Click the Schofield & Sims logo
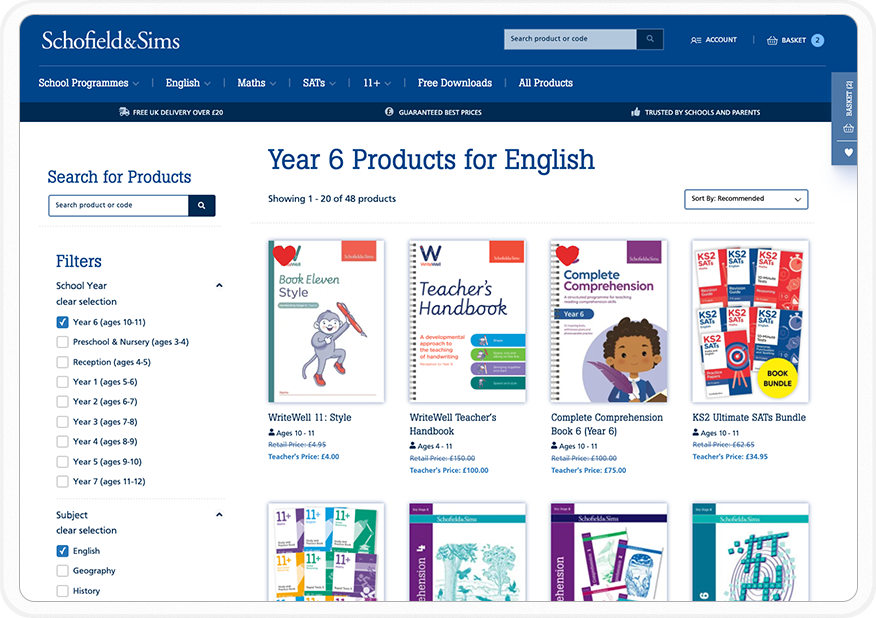The width and height of the screenshot is (876, 618). (x=111, y=41)
